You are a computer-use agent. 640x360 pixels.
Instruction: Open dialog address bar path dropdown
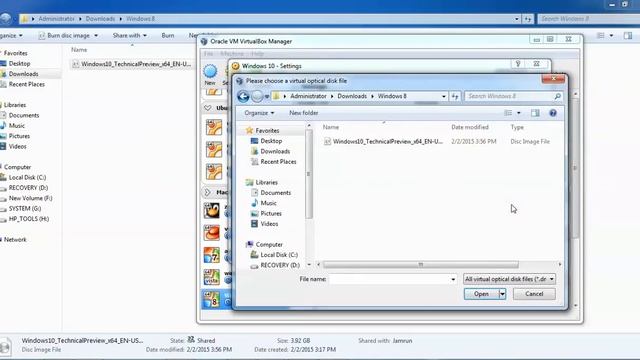coord(444,96)
